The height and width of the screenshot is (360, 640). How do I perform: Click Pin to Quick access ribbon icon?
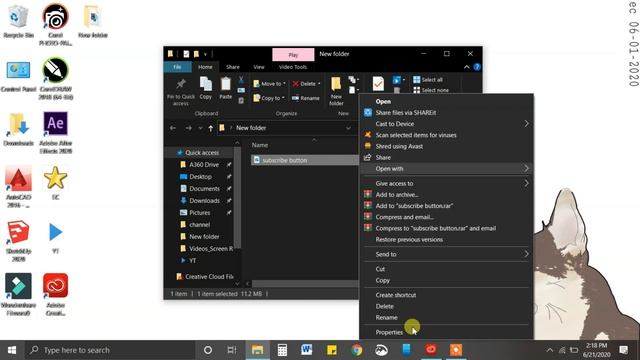[x=181, y=92]
